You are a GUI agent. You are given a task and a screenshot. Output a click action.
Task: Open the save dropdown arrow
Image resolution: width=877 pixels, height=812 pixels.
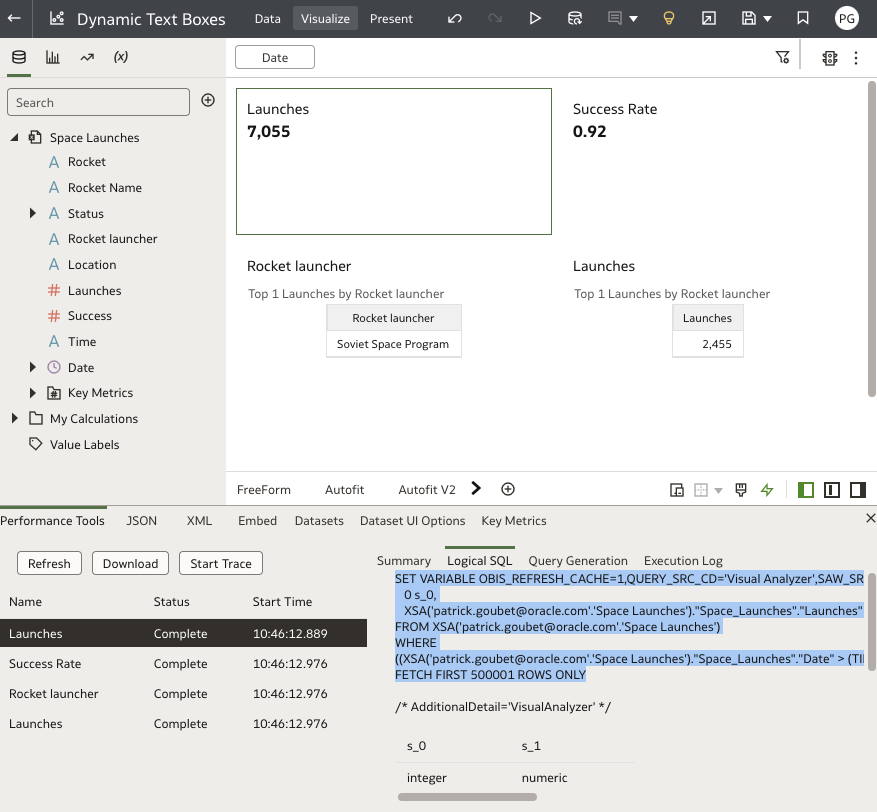(765, 17)
